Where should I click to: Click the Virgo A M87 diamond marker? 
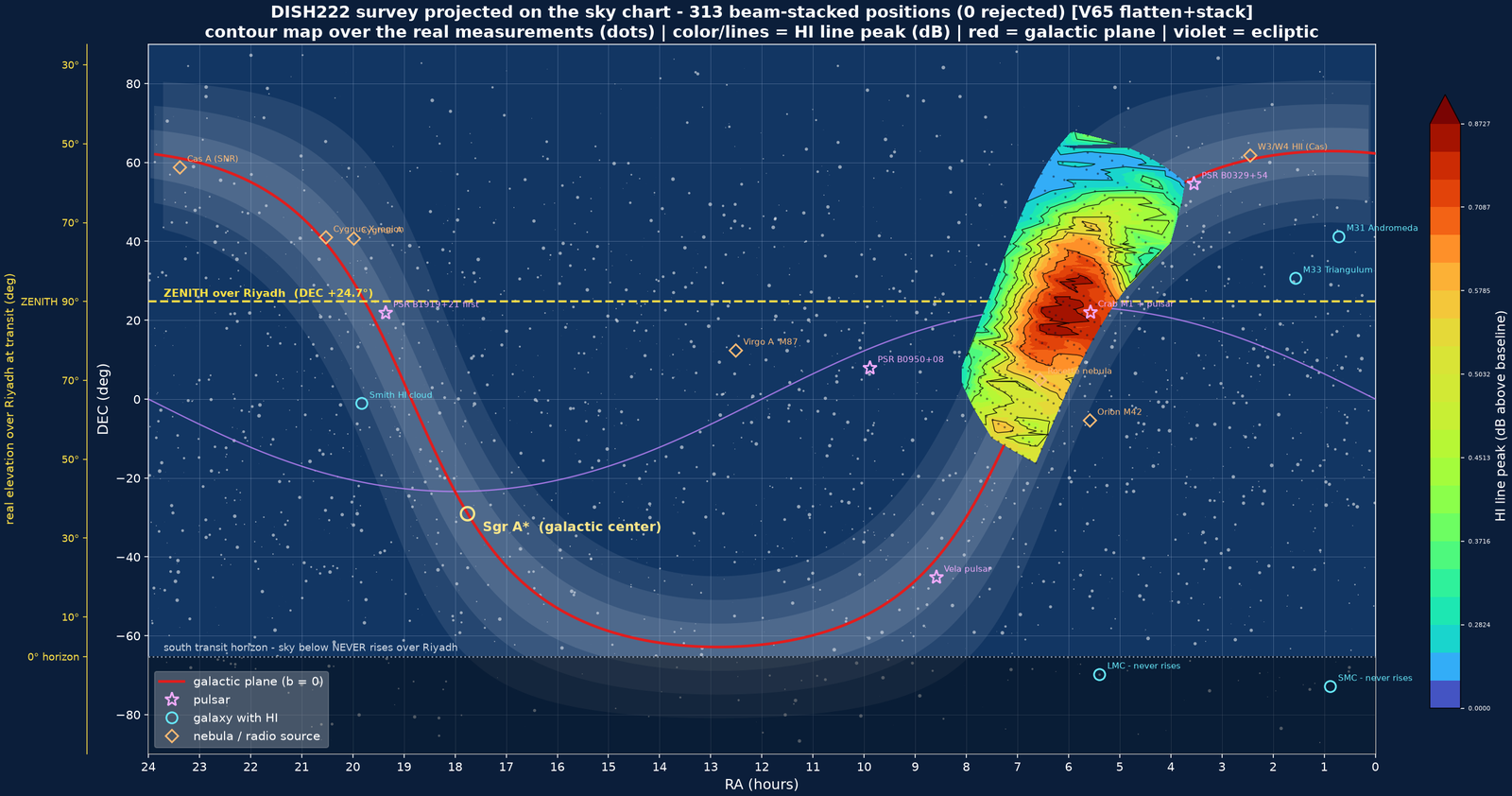click(x=735, y=351)
